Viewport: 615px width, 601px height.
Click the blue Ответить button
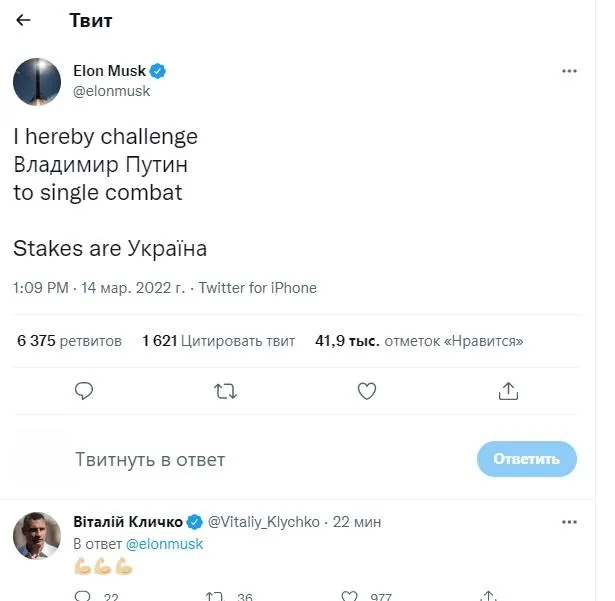[x=527, y=459]
